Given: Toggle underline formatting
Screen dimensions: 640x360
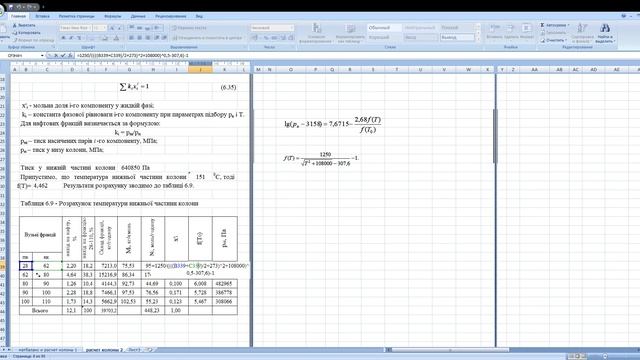Looking at the screenshot, I should [79, 38].
